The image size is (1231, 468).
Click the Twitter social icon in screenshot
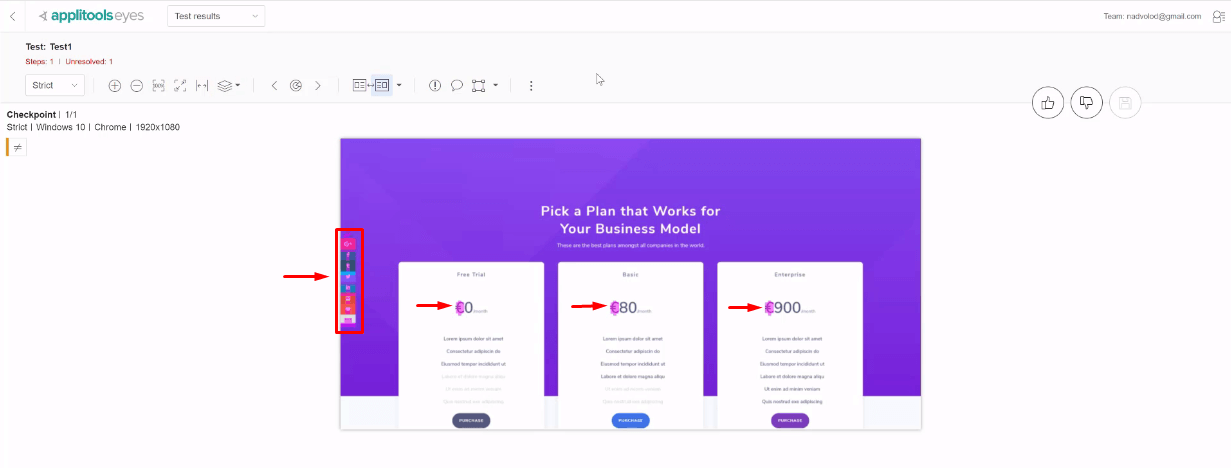[x=349, y=276]
